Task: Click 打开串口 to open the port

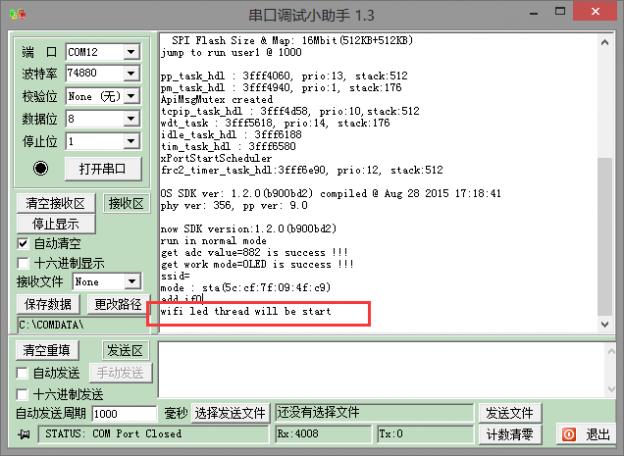Action: (103, 169)
